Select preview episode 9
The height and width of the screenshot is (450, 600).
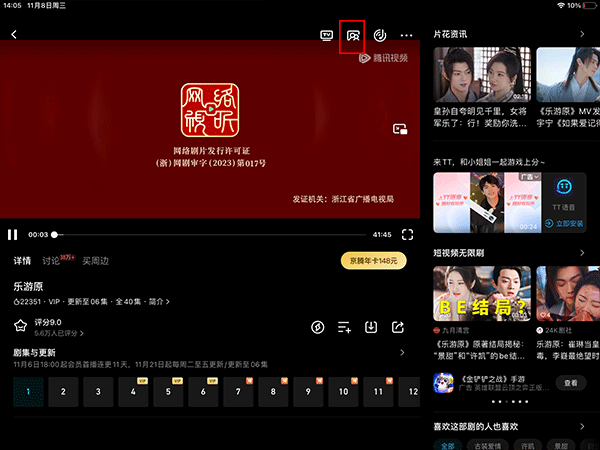308,391
